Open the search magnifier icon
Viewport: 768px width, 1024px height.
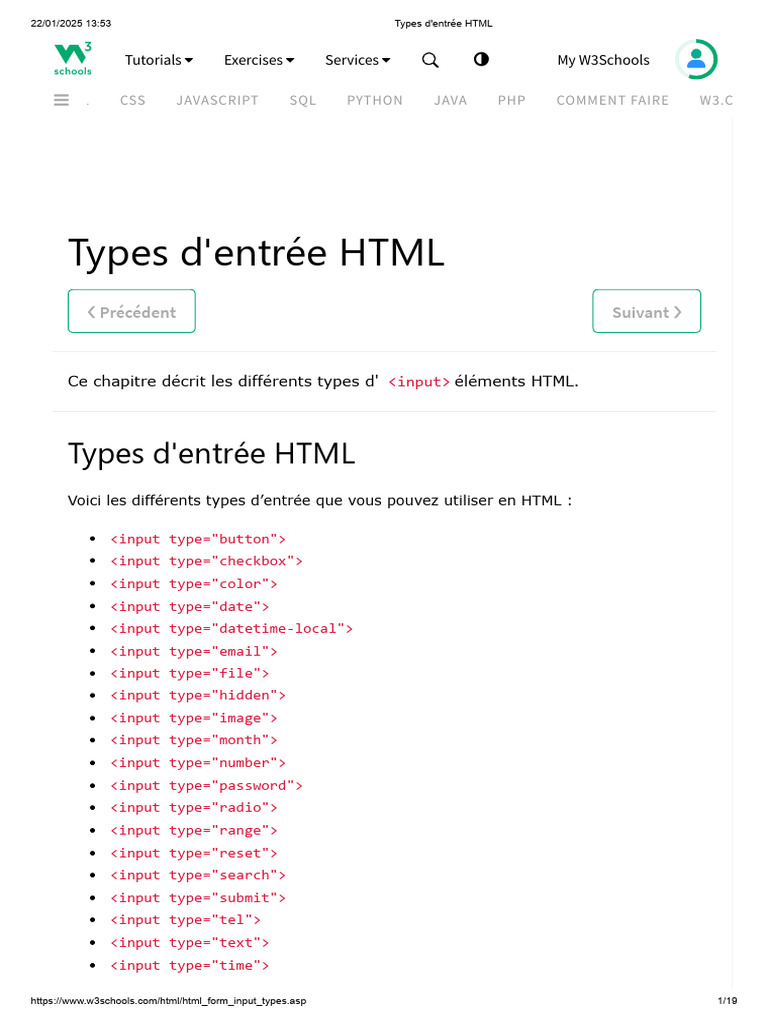click(430, 60)
